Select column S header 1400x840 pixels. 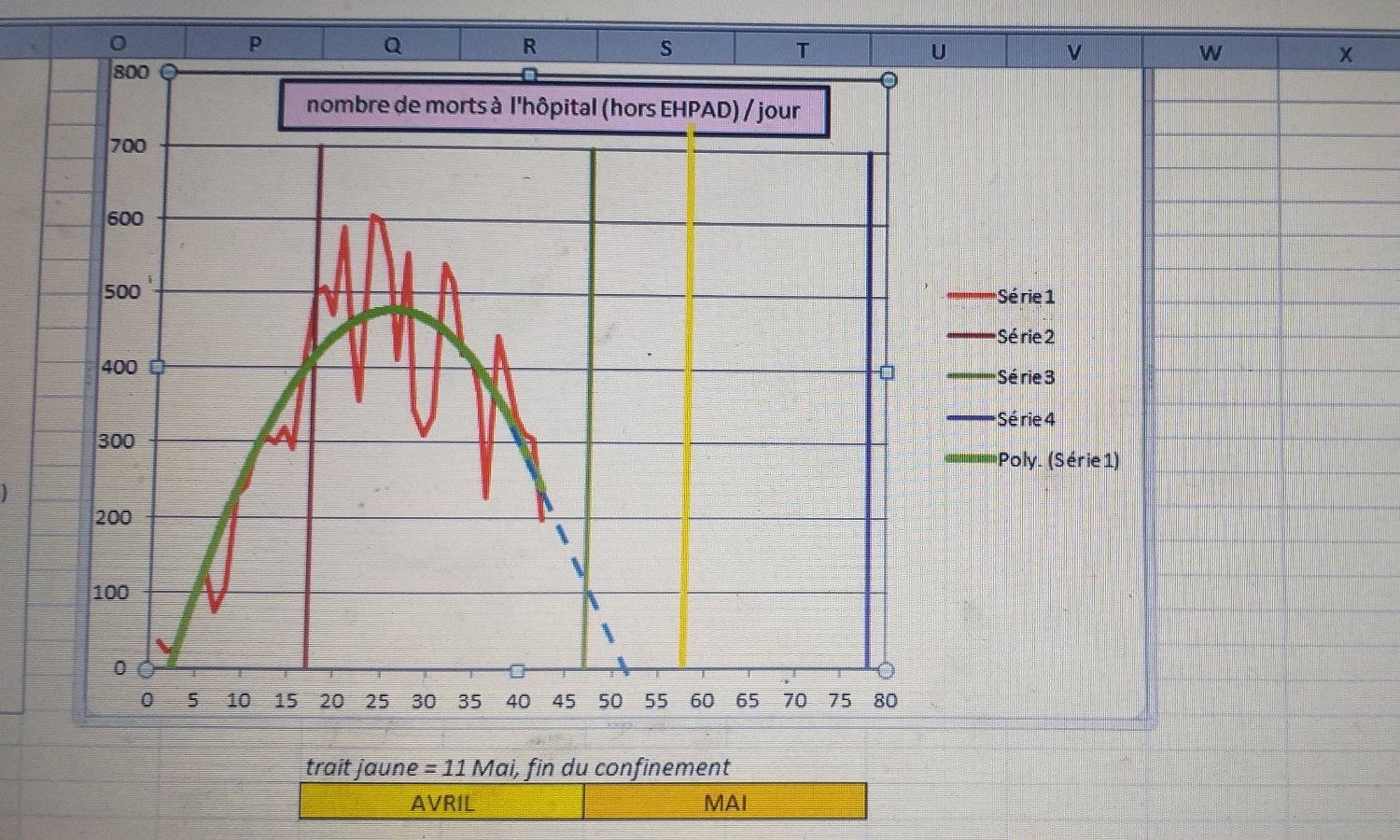point(665,49)
